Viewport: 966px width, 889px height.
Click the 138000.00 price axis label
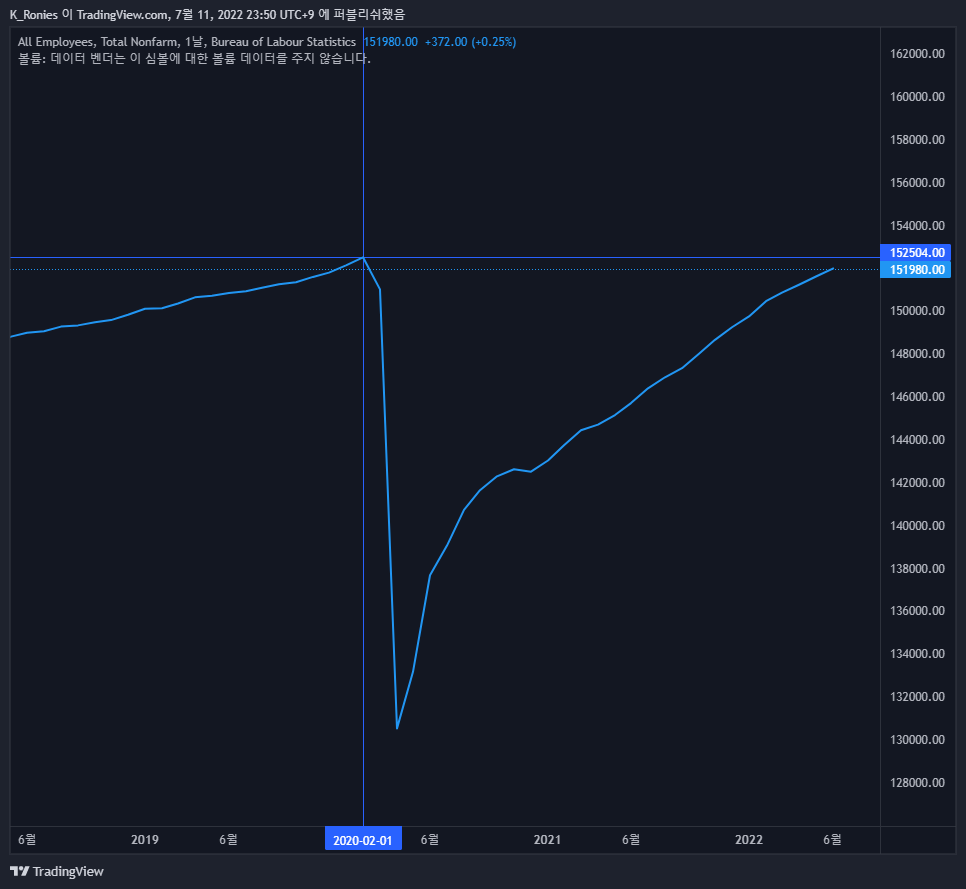[917, 569]
